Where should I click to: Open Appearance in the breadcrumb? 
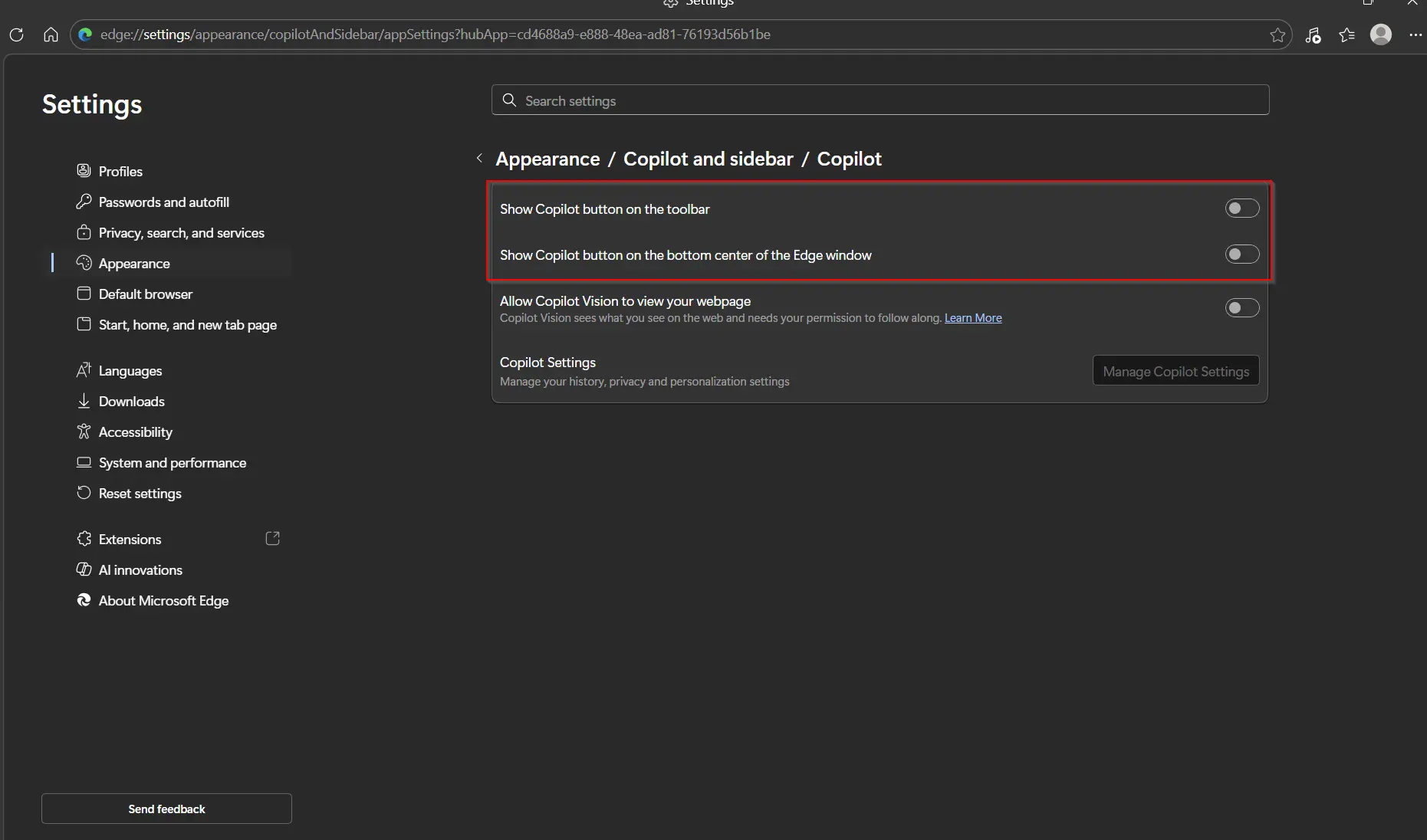(547, 159)
